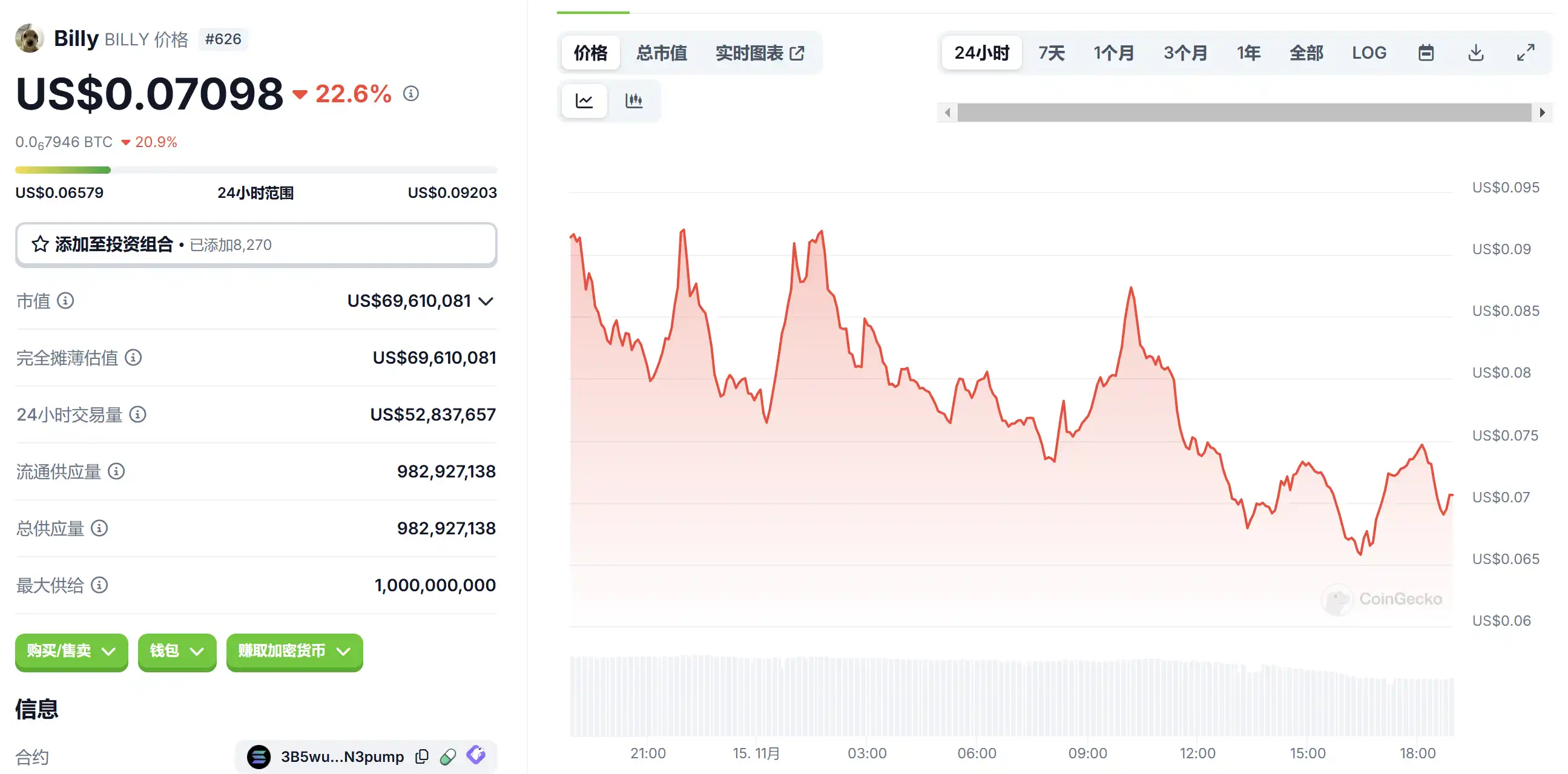Viewport: 1568px width, 774px height.
Task: Expand the market cap value chevron
Action: (486, 301)
